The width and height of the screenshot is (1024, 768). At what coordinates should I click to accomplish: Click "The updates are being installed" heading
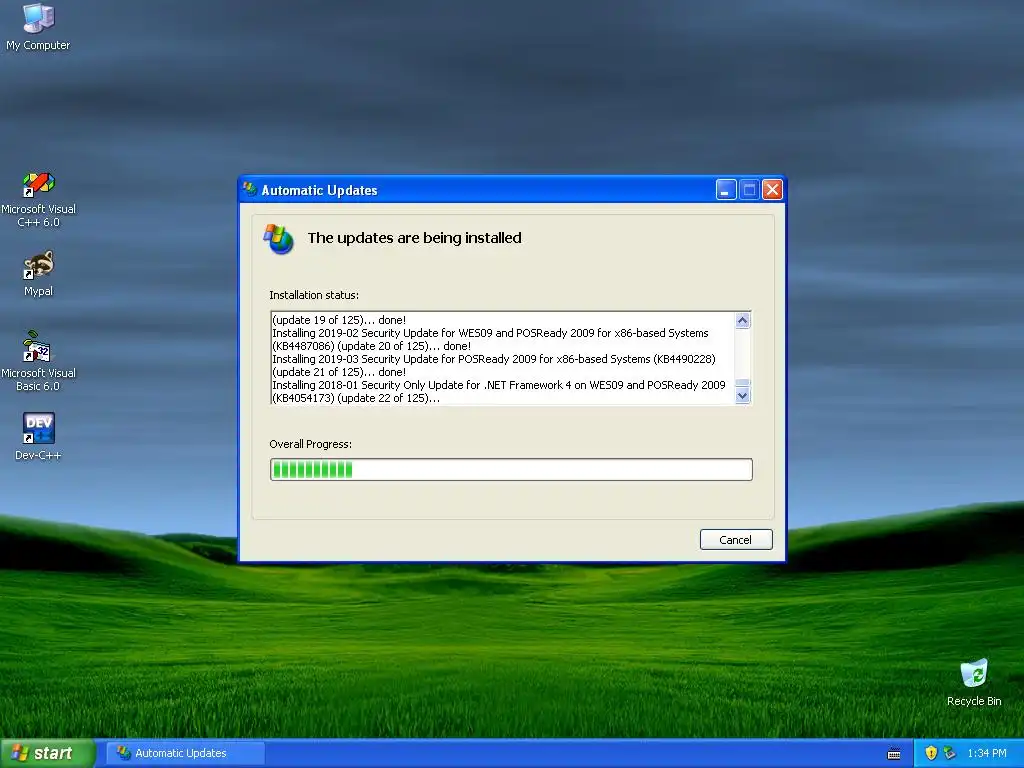coord(415,238)
